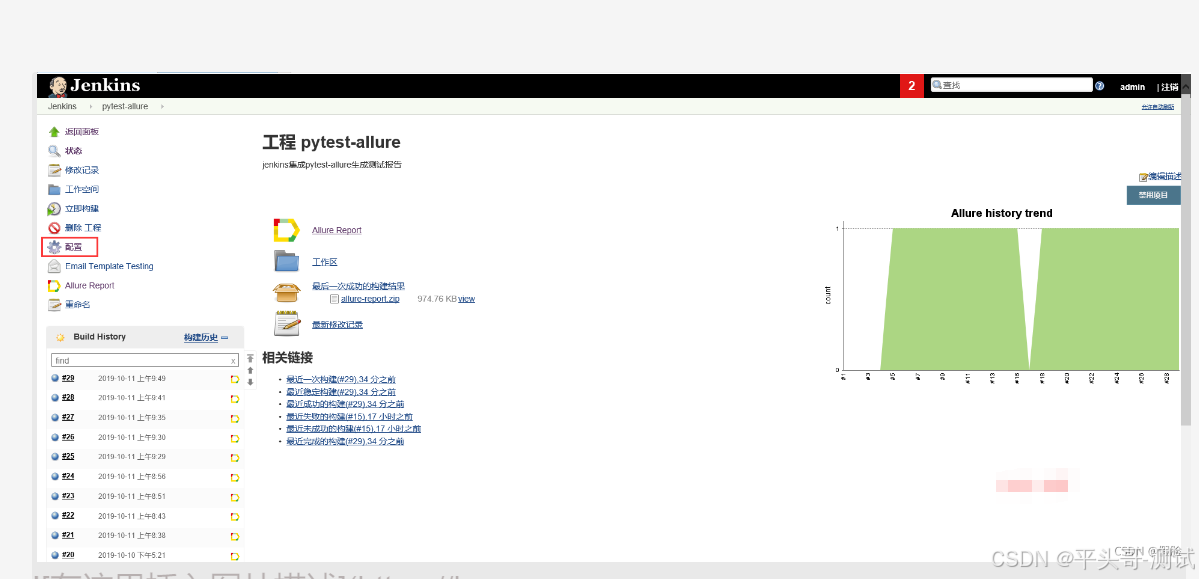Image resolution: width=1199 pixels, height=579 pixels.
Task: Open build #22 number link
Action: (x=68, y=515)
